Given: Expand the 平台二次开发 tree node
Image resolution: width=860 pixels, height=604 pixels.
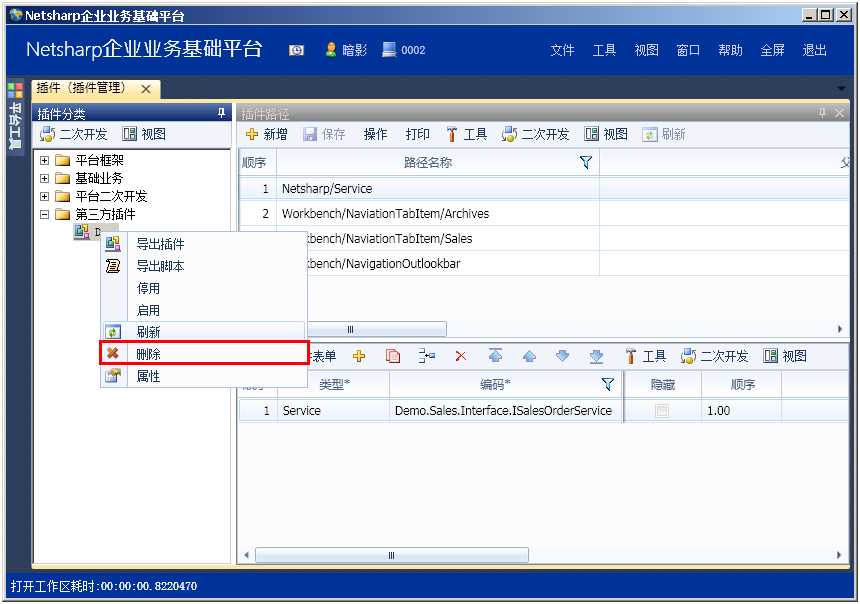Looking at the screenshot, I should (44, 196).
